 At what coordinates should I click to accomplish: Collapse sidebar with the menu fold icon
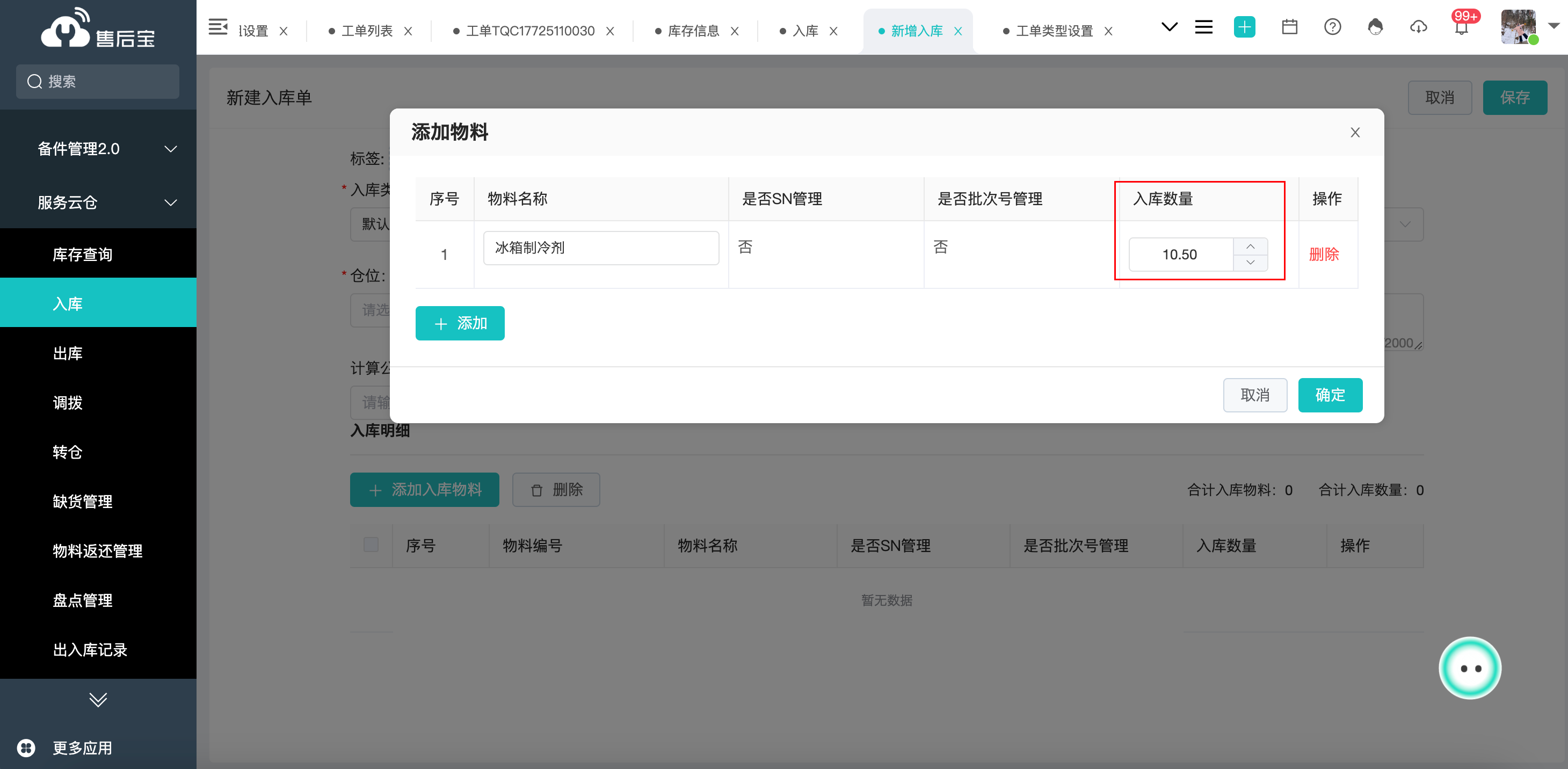(x=217, y=27)
